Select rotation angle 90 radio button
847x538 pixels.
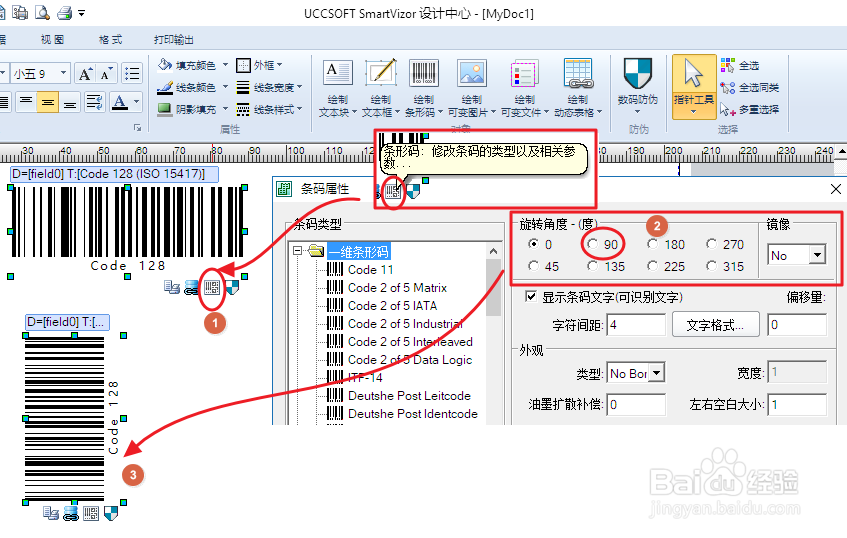point(593,244)
